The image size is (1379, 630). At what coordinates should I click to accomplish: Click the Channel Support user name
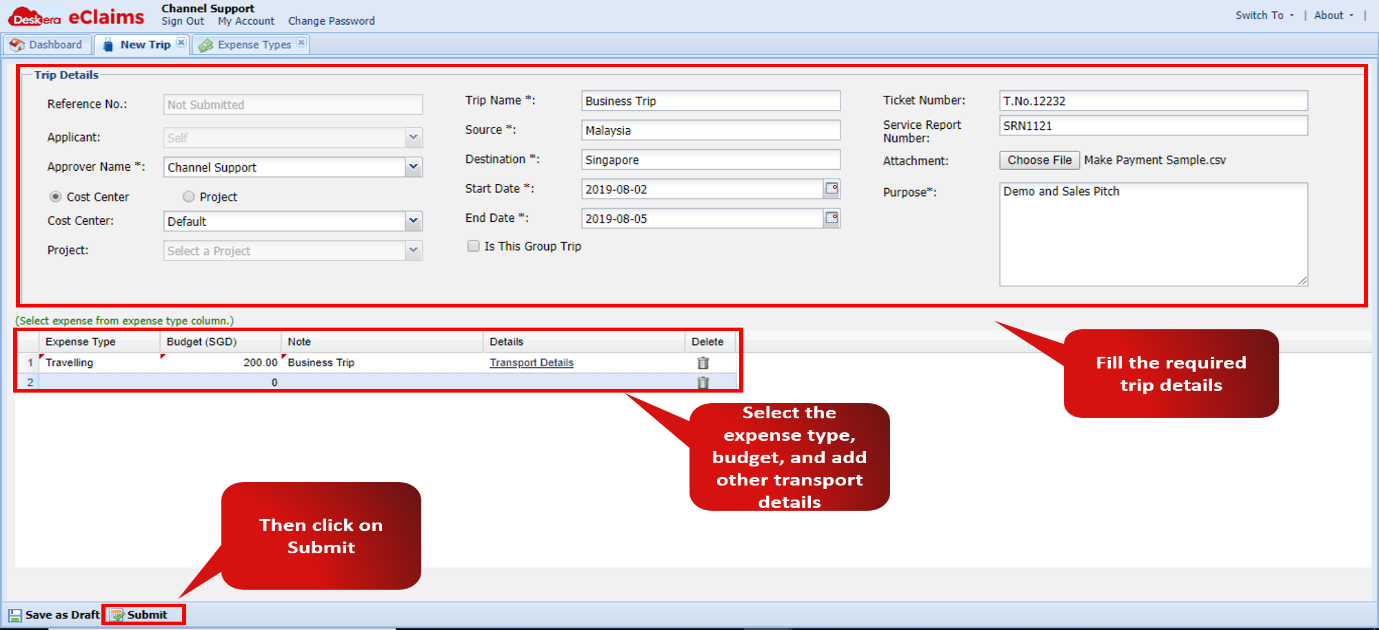208,8
